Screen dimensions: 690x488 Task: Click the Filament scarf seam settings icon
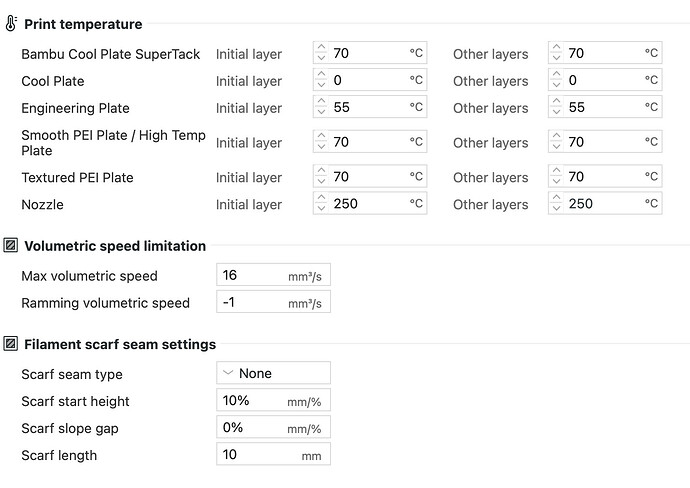11,344
